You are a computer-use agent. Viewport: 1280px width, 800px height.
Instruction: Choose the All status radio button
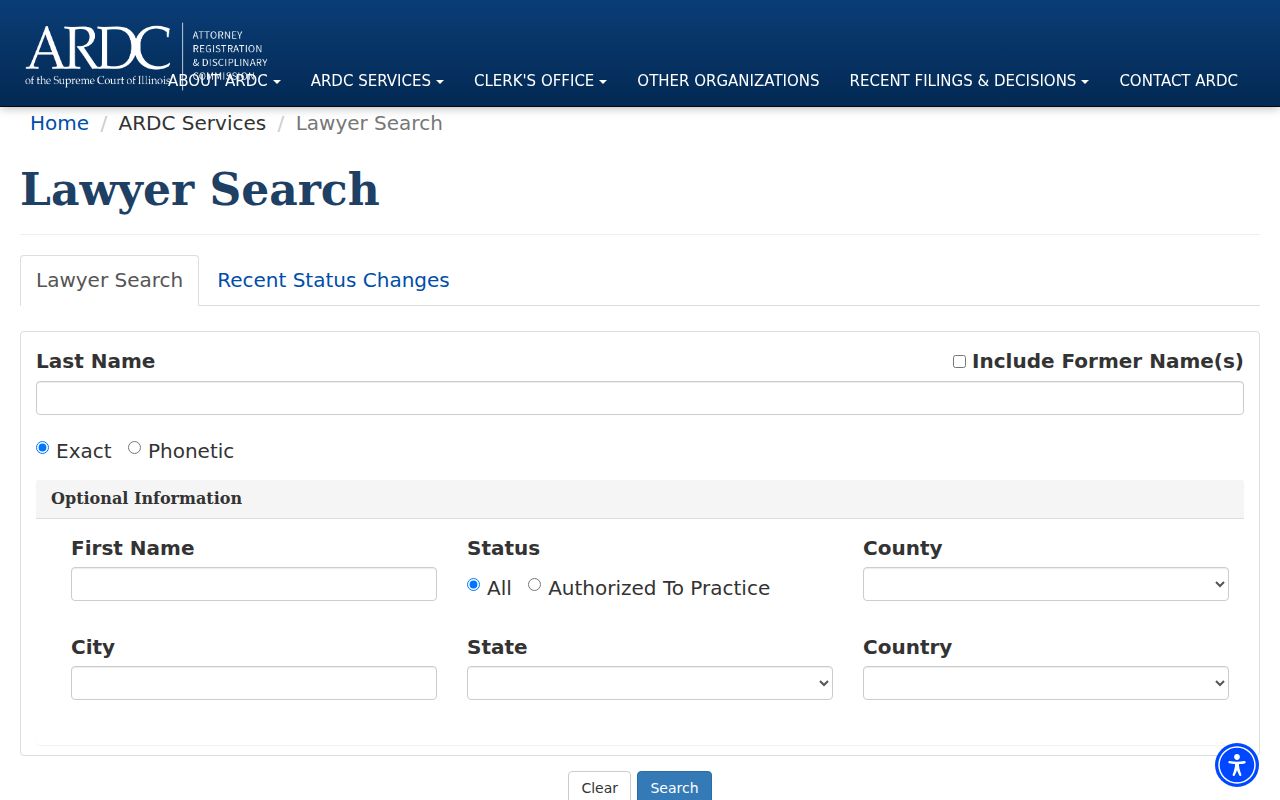473,585
